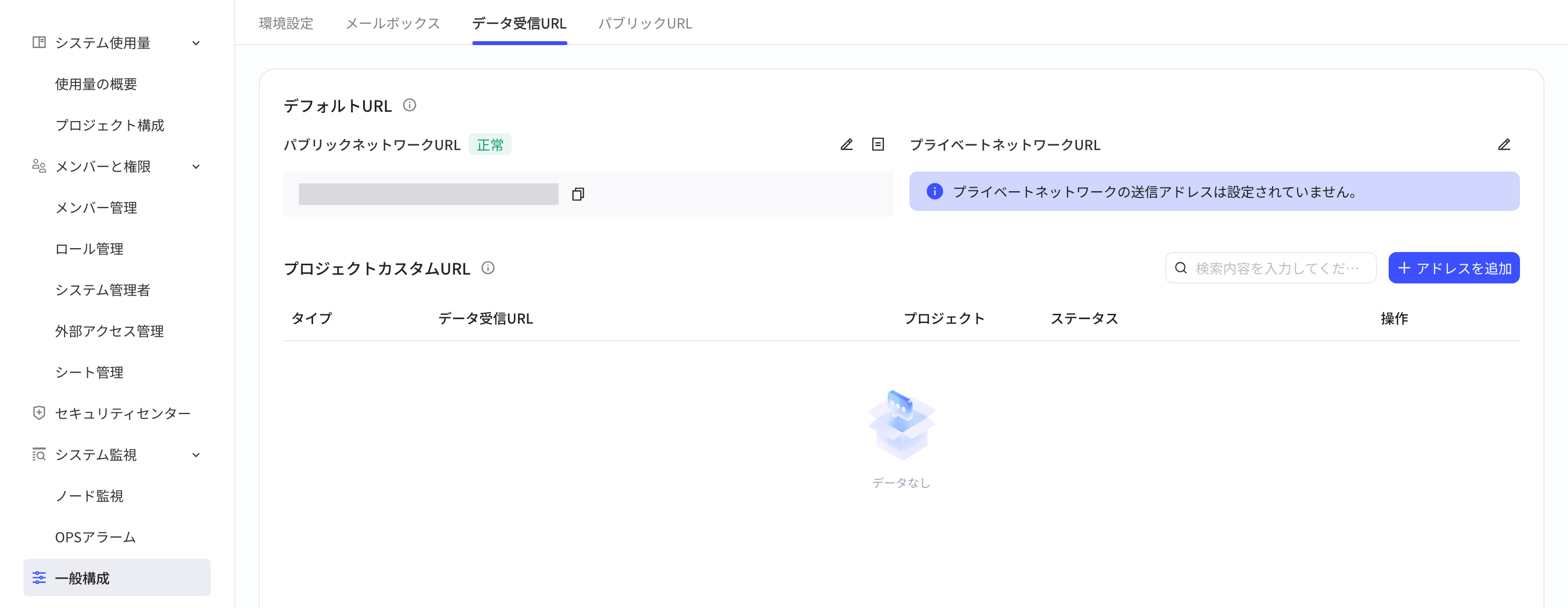
Task: Click the search magnifier icon
Action: (x=1180, y=268)
